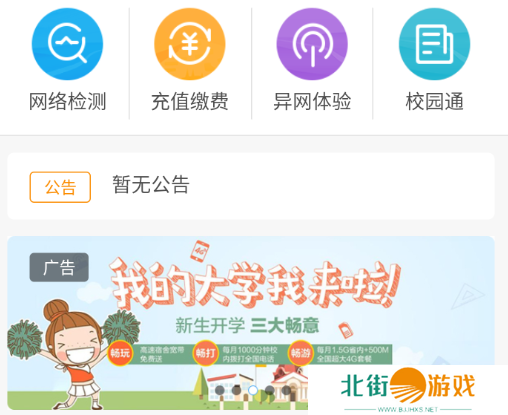Image resolution: width=508 pixels, height=415 pixels.
Task: Tap the 异网体验 text label
Action: click(x=312, y=101)
